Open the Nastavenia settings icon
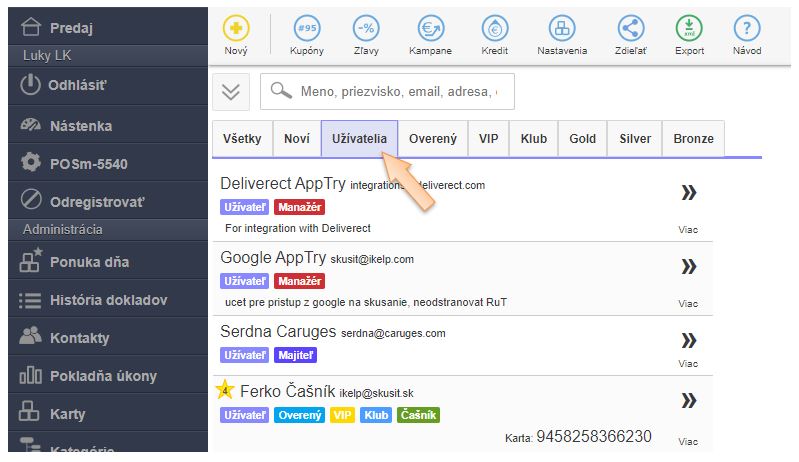Screen dimensions: 799x462 point(563,30)
